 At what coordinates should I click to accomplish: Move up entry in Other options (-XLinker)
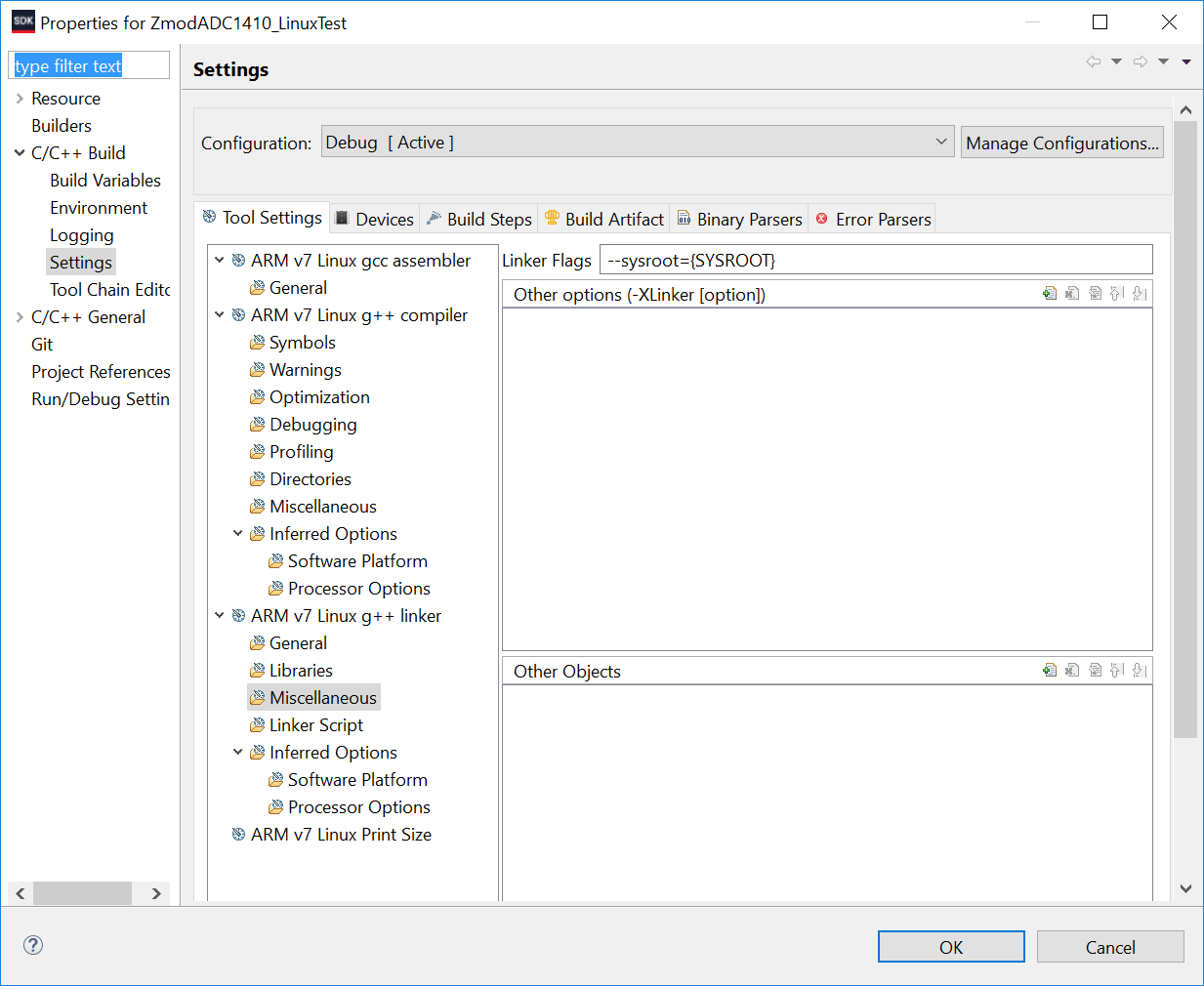pos(1117,293)
